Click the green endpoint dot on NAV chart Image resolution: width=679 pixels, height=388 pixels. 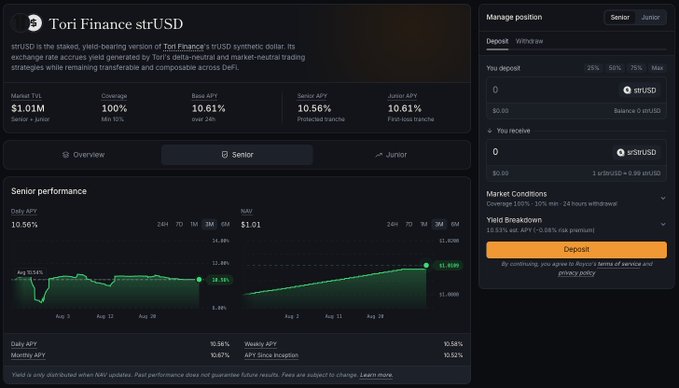[x=427, y=265]
